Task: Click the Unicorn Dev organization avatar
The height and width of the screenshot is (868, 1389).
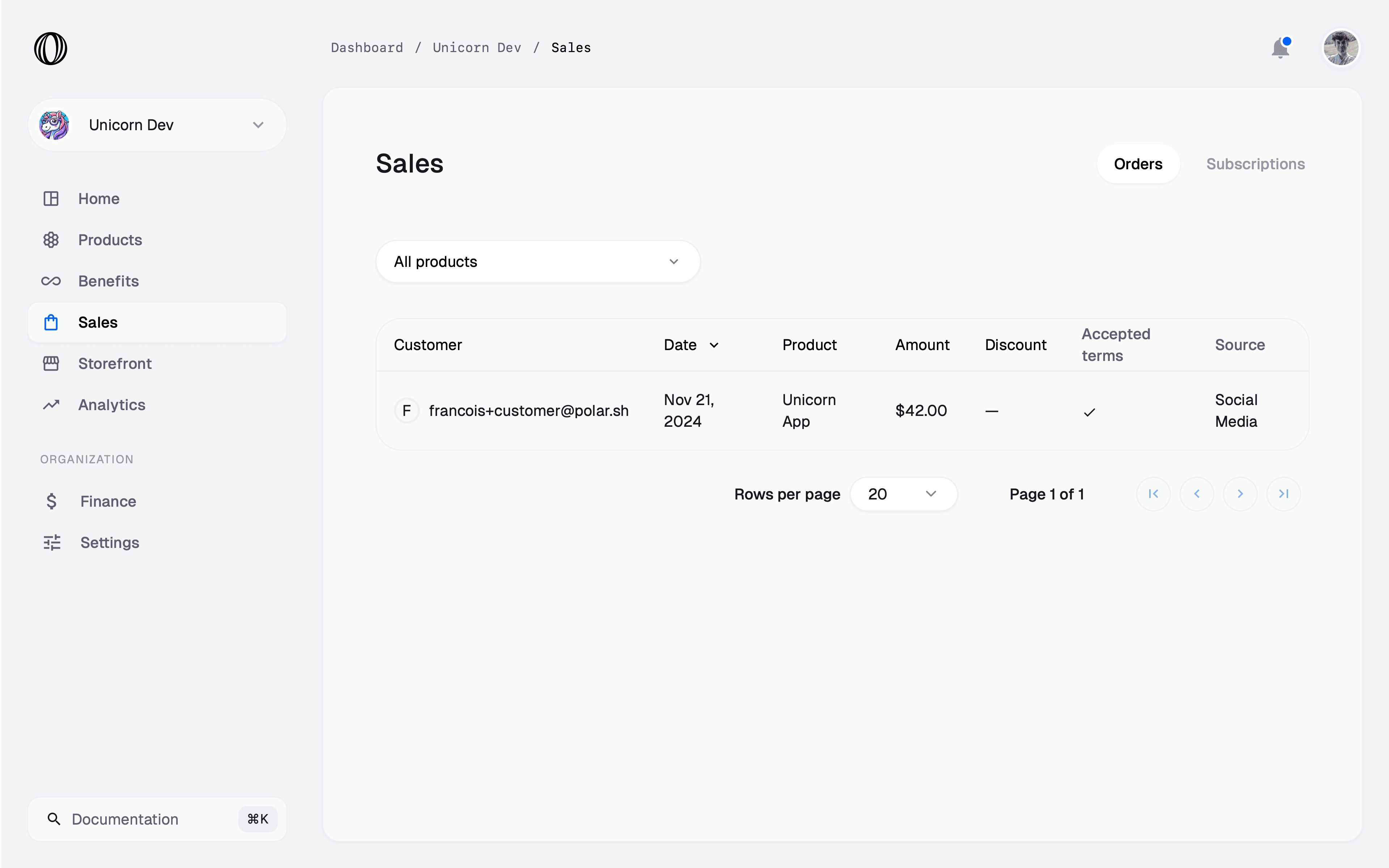Action: pyautogui.click(x=55, y=124)
